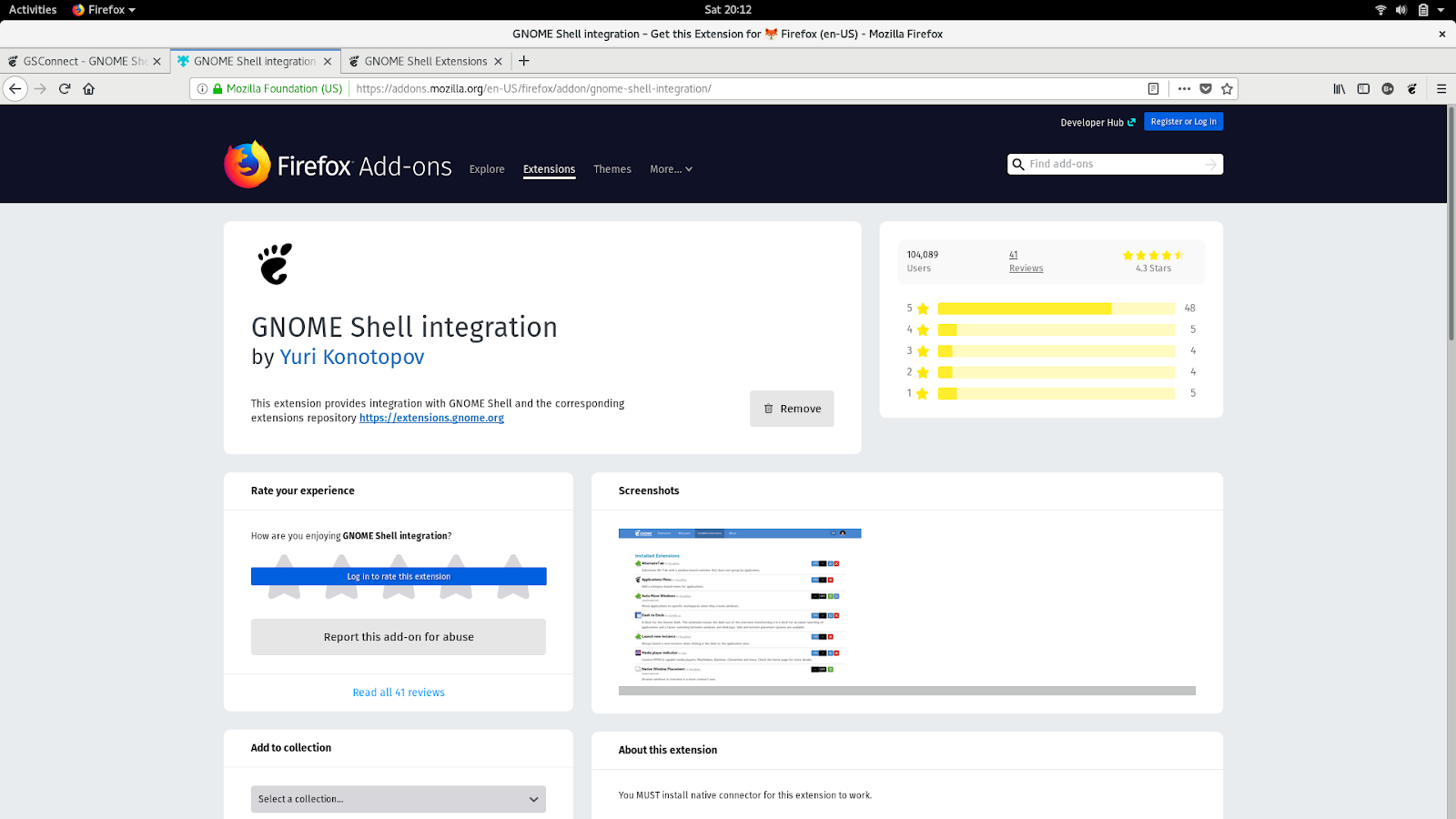Open the clipboard indicator in top bar
The width and height of the screenshot is (1456, 819).
pos(1422,10)
